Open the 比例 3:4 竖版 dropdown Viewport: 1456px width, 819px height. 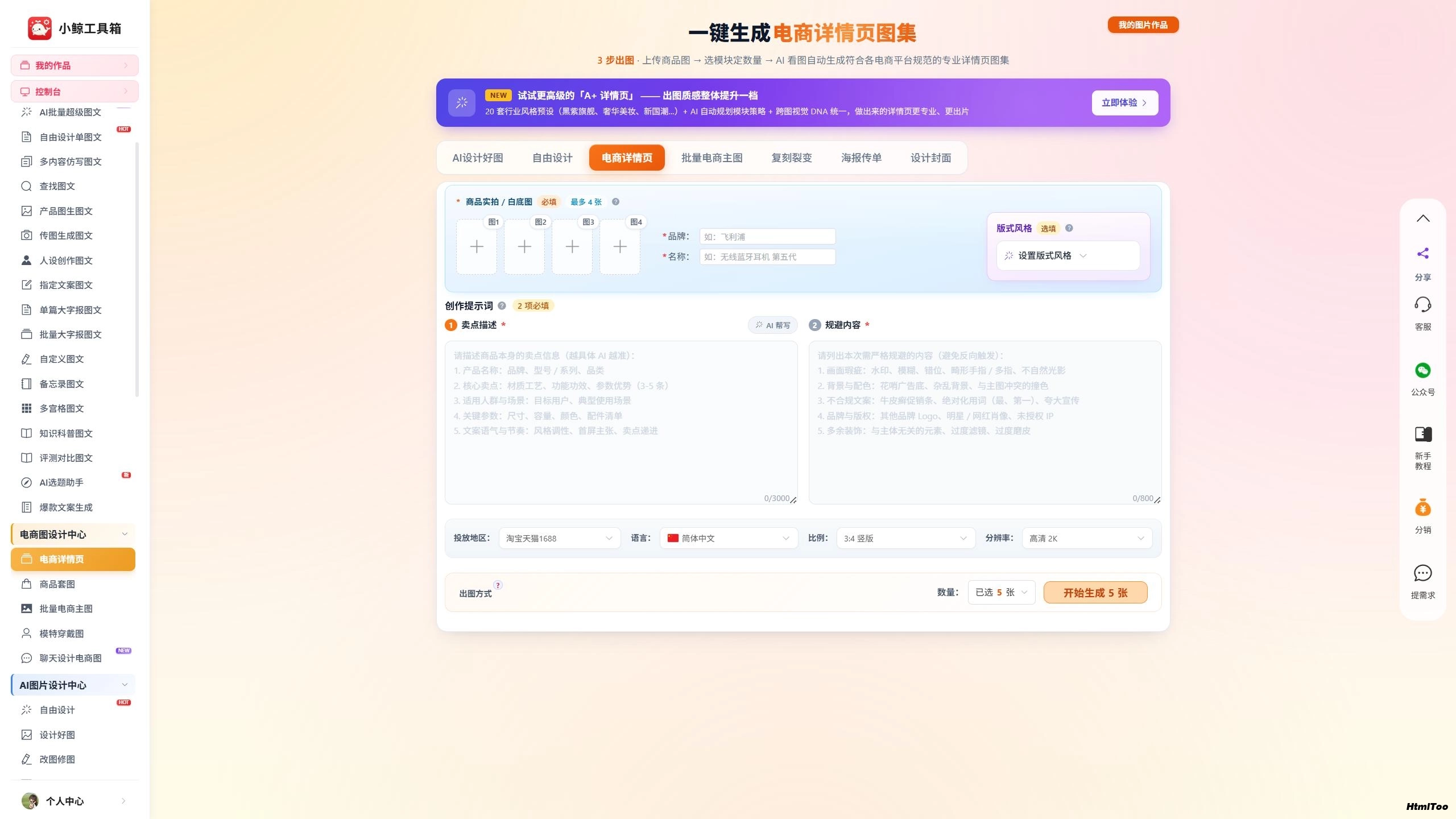point(905,538)
